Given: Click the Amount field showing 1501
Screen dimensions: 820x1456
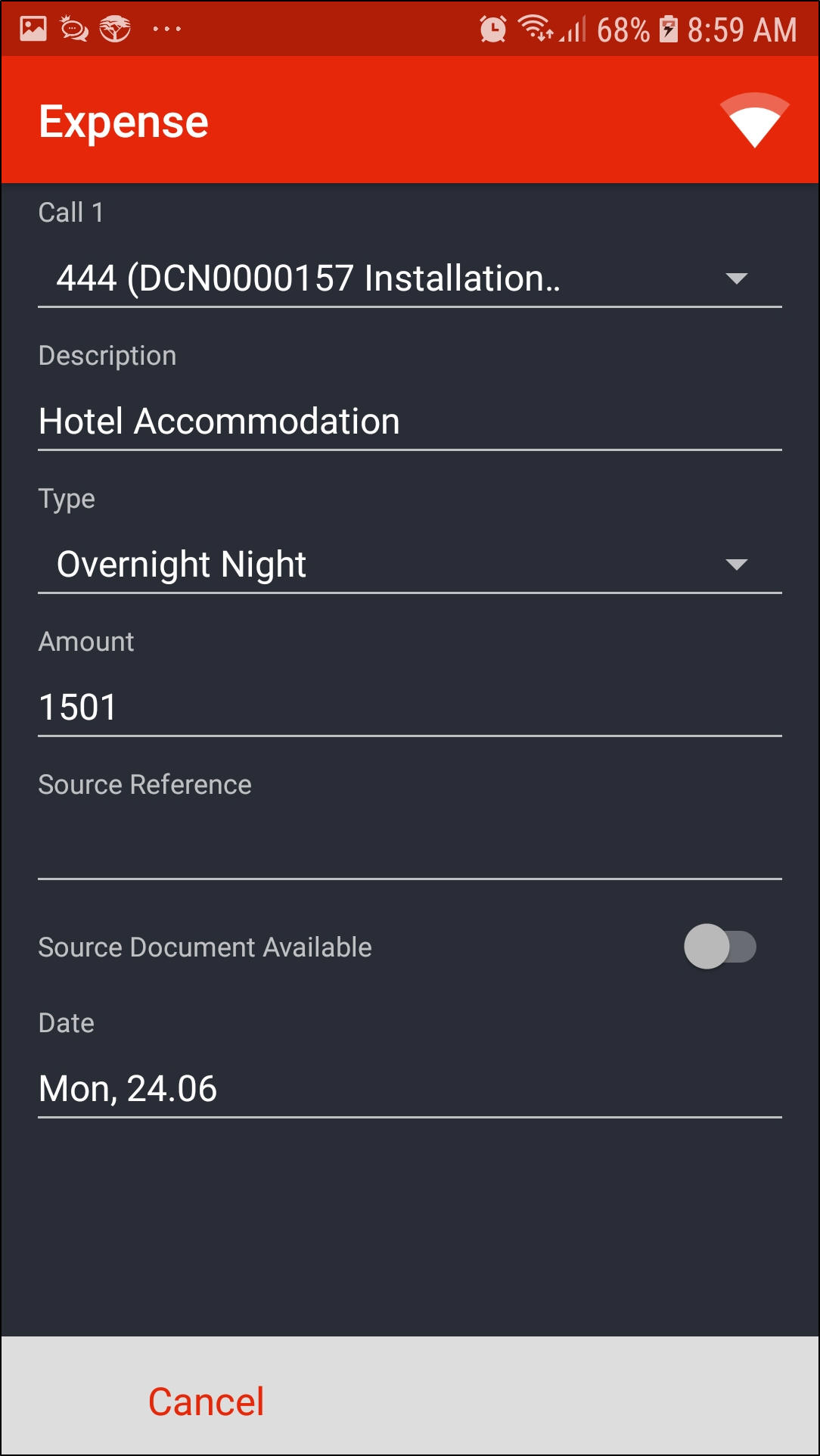Looking at the screenshot, I should pos(408,708).
